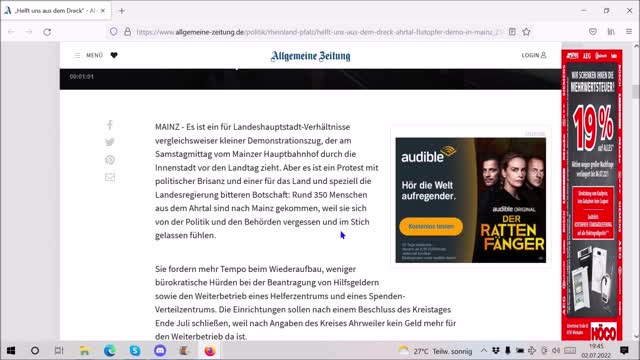Open Dropbox from the system tray

[x=496, y=351]
